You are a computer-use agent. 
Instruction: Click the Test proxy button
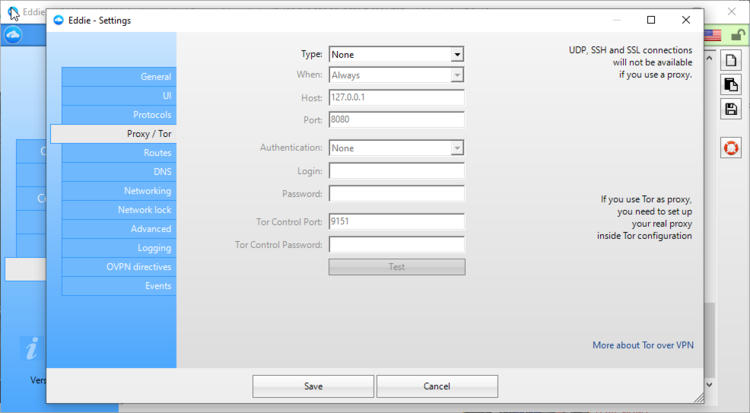[397, 267]
